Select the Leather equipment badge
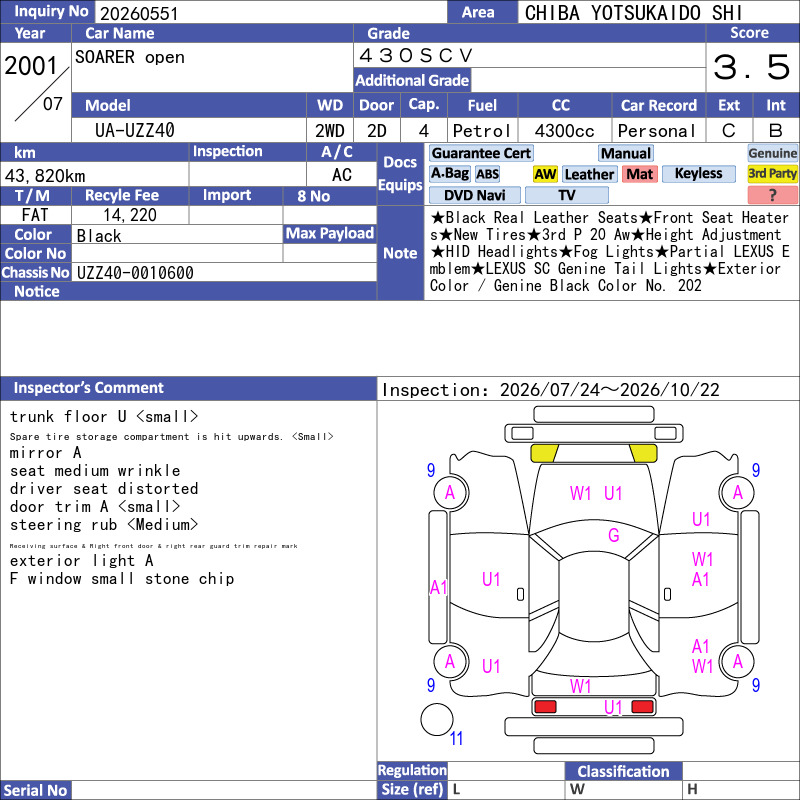This screenshot has height=800, width=800. [589, 174]
